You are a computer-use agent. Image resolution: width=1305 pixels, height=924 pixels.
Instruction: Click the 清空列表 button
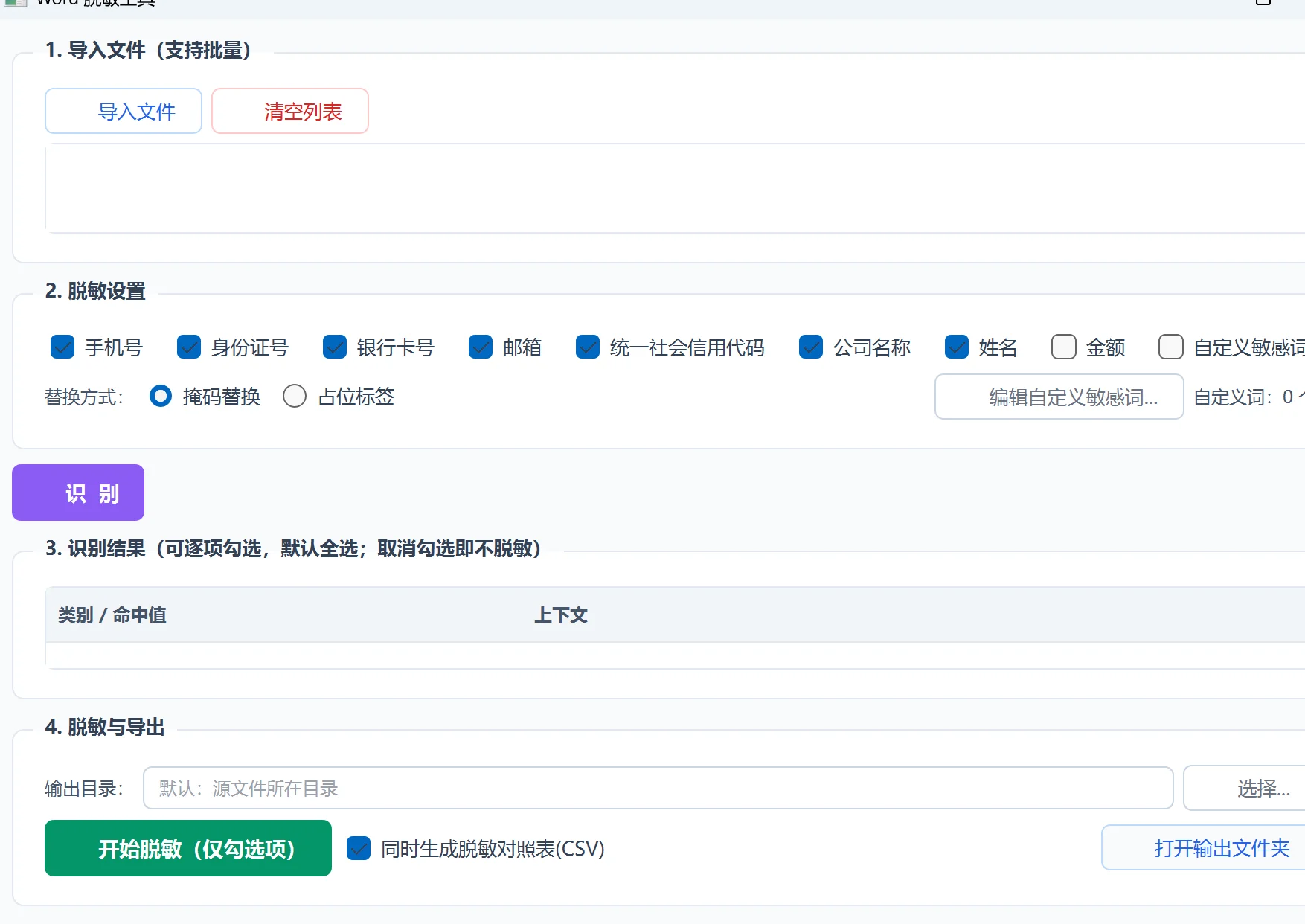click(290, 111)
